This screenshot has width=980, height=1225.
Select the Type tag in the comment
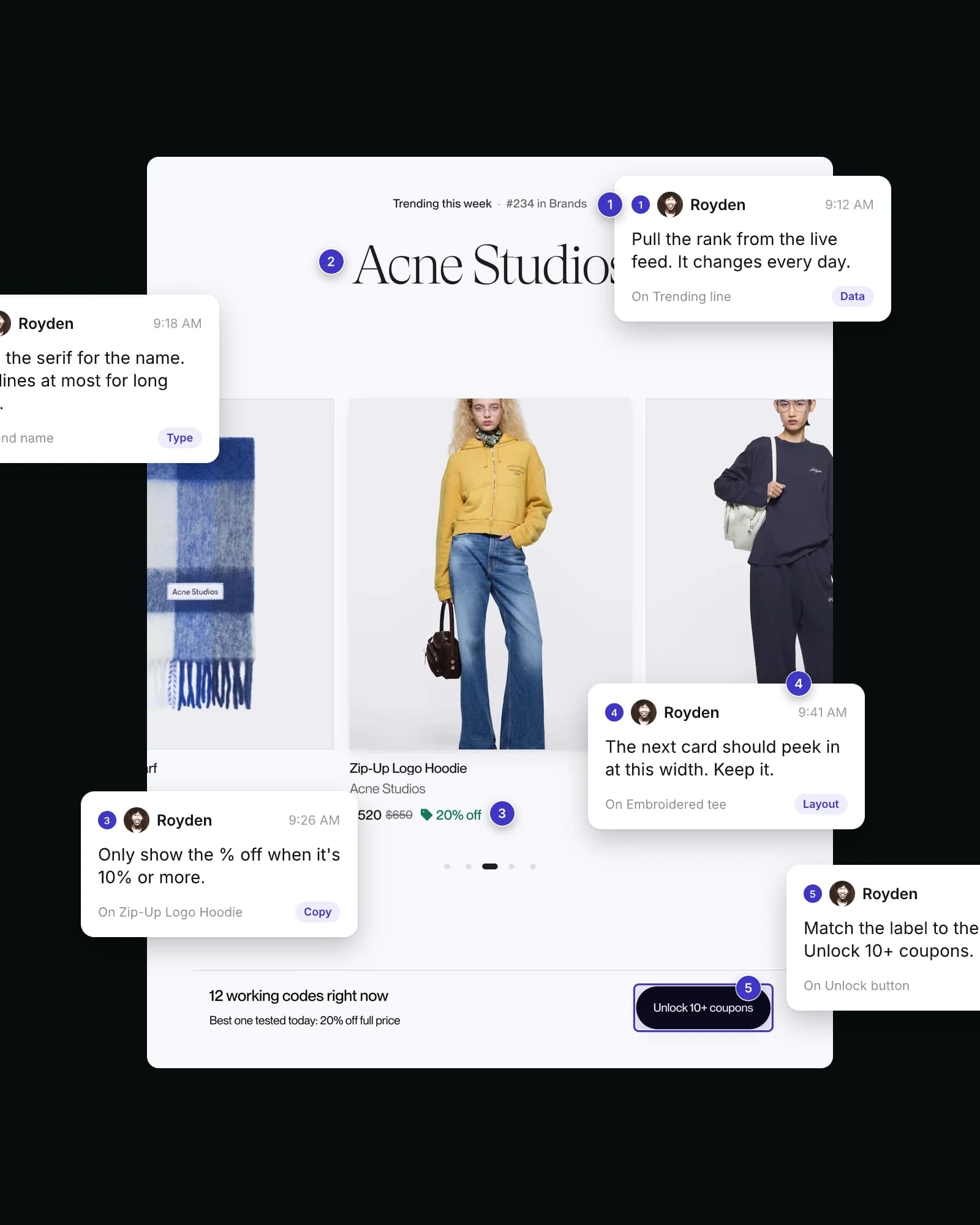[179, 438]
